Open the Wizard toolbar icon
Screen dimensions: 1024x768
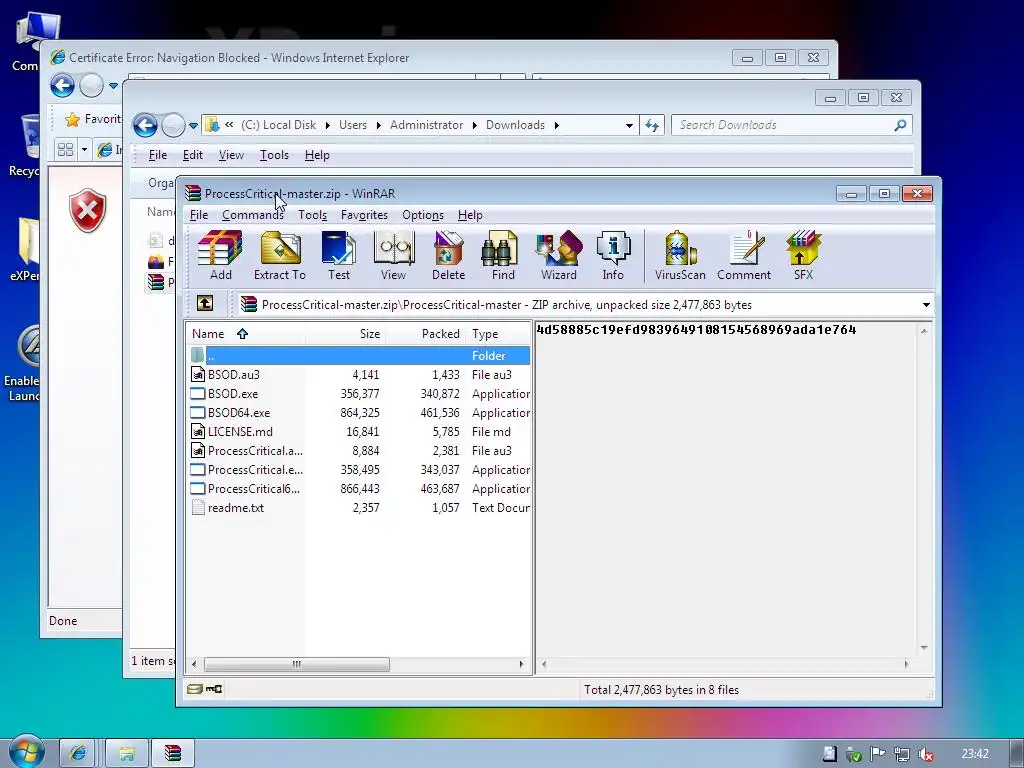pyautogui.click(x=558, y=255)
